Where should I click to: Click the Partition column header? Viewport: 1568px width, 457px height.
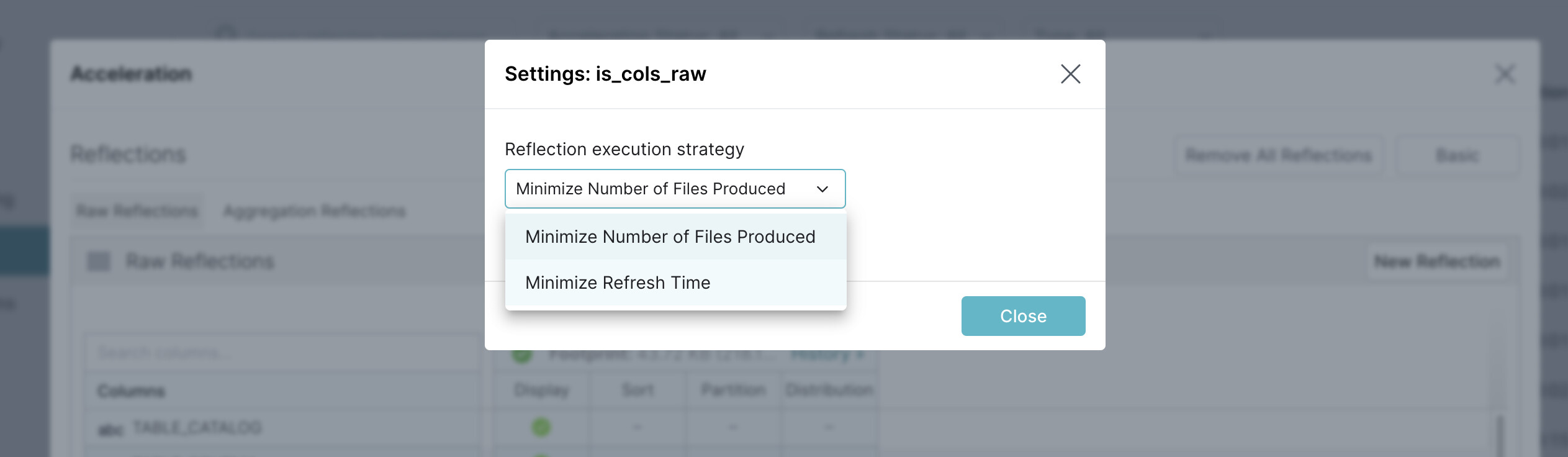click(733, 390)
